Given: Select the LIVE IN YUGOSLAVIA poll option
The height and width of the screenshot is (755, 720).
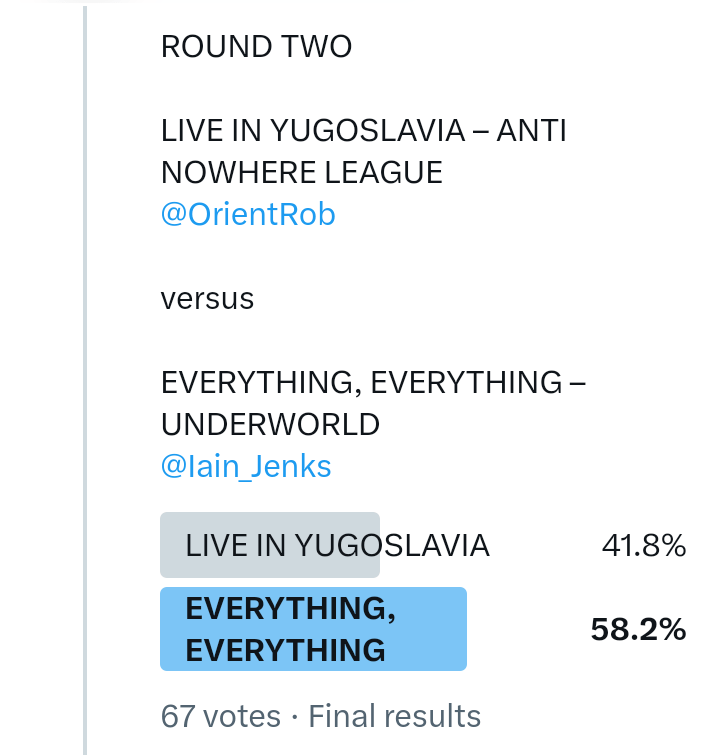Looking at the screenshot, I should tap(337, 545).
